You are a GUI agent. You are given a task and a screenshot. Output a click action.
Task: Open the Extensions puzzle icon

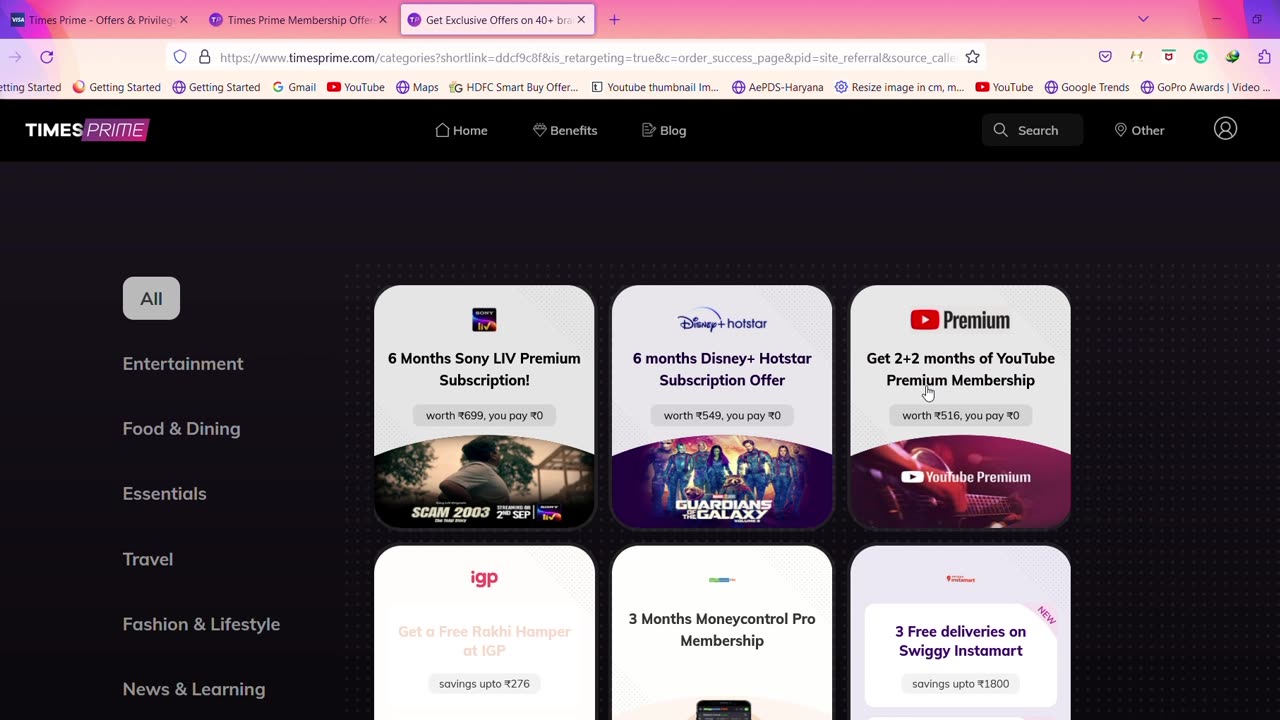[1264, 57]
